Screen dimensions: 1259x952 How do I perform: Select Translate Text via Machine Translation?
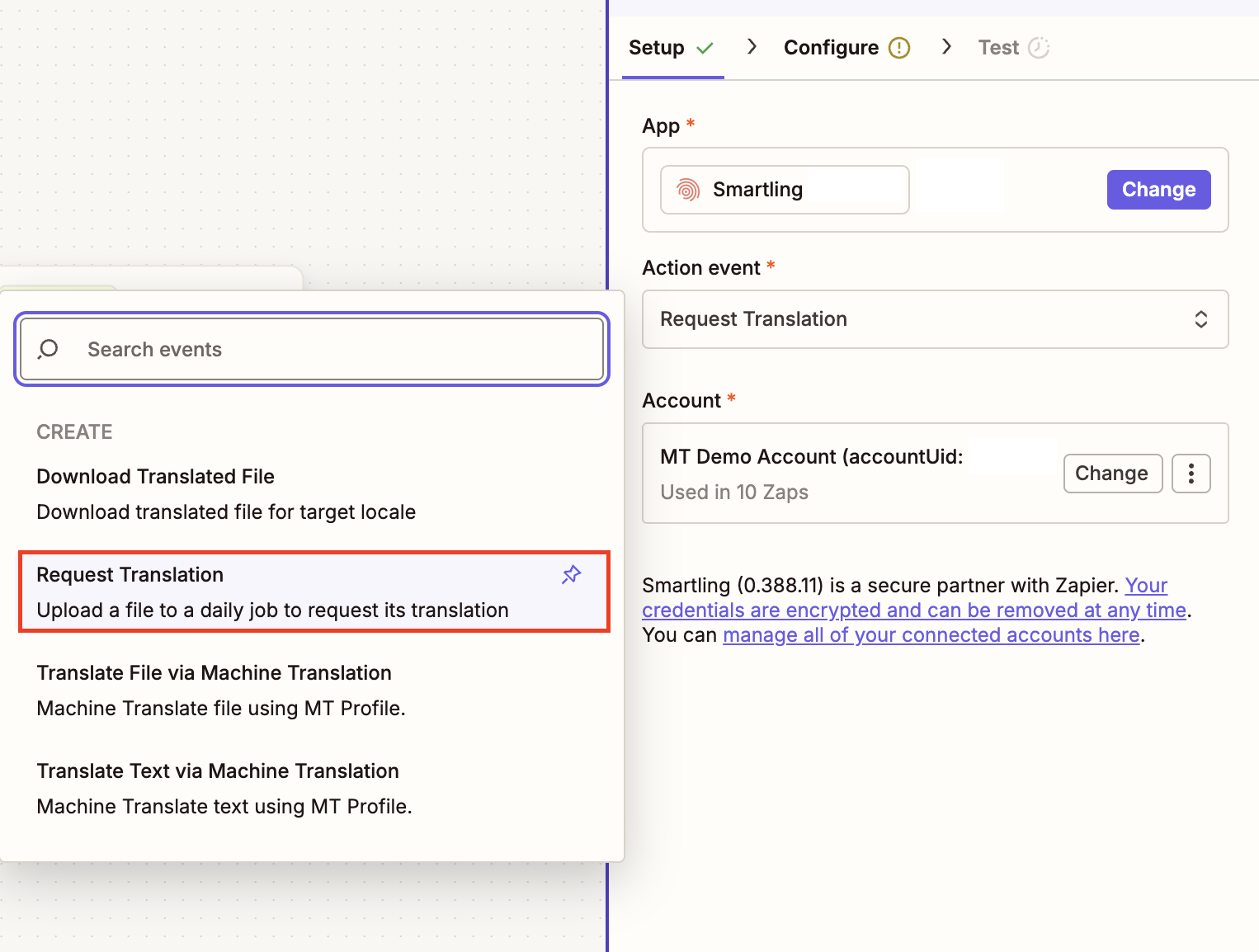point(217,771)
